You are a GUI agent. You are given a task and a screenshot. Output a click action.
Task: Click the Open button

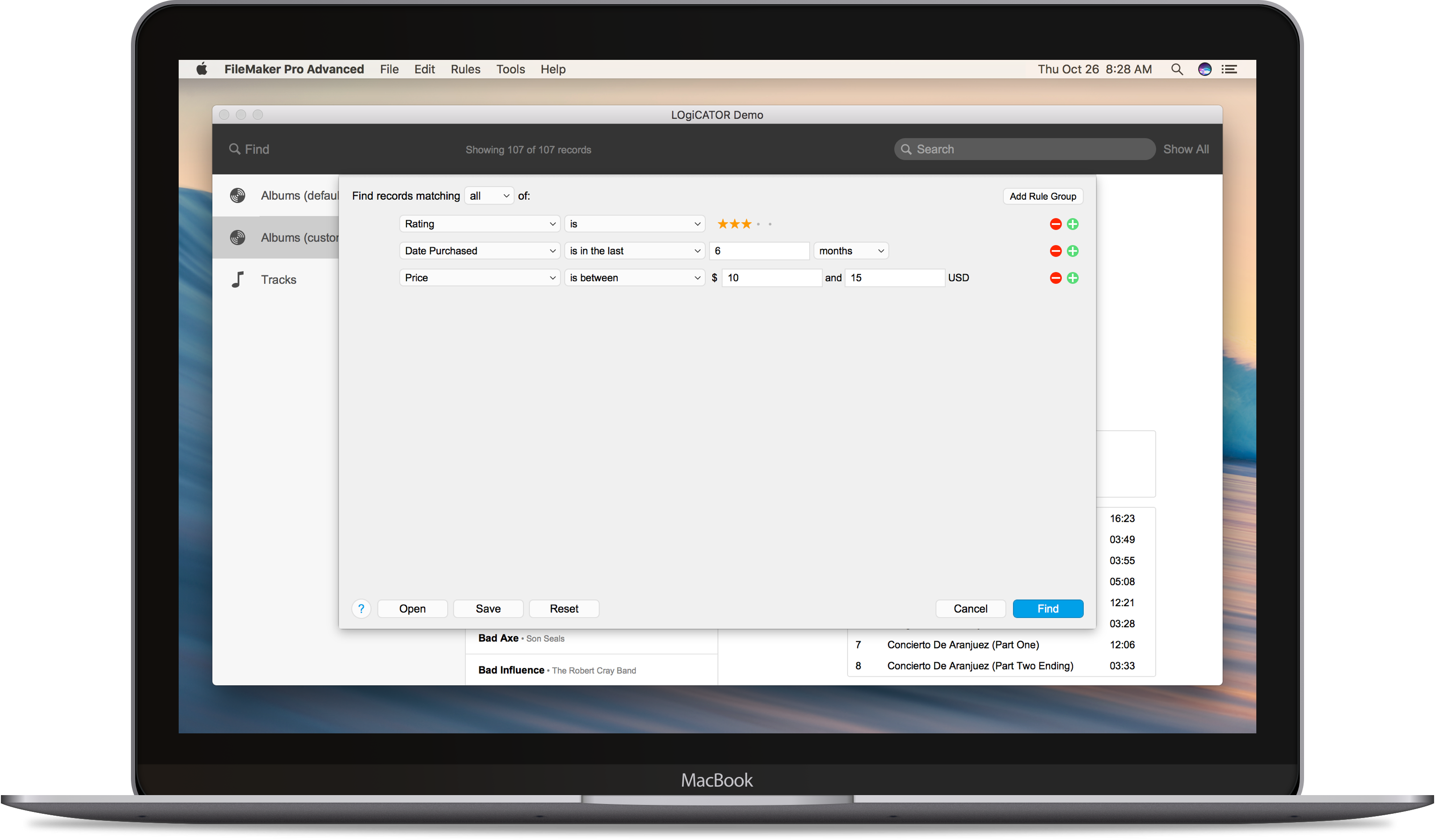[x=412, y=608]
